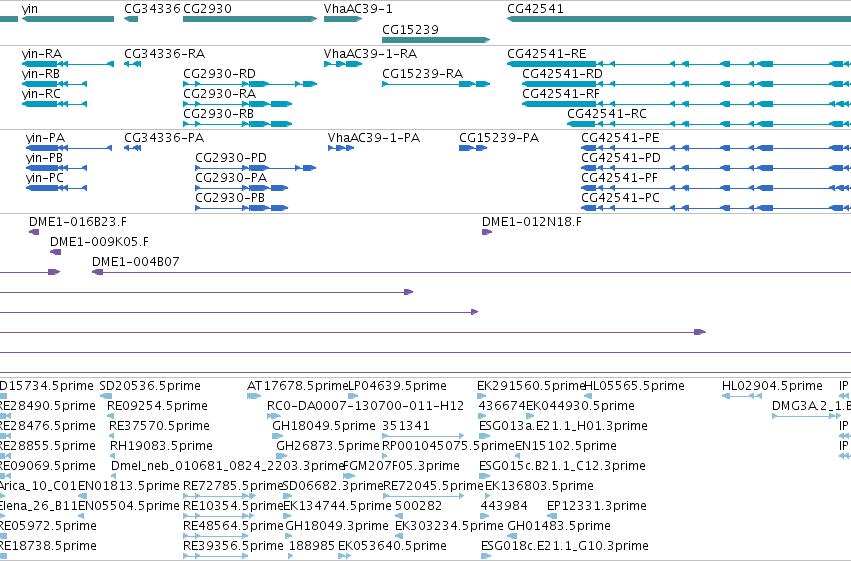Click transcript CG2930-RB
The width and height of the screenshot is (851, 561).
tap(219, 114)
